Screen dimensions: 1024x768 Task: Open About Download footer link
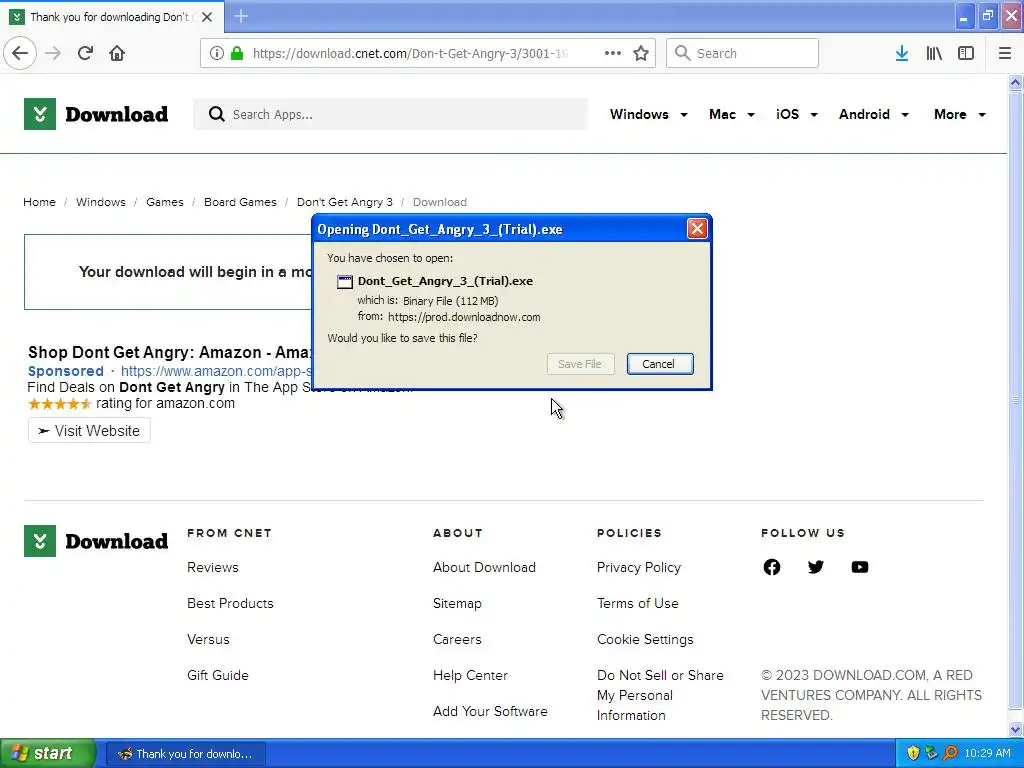pyautogui.click(x=484, y=567)
